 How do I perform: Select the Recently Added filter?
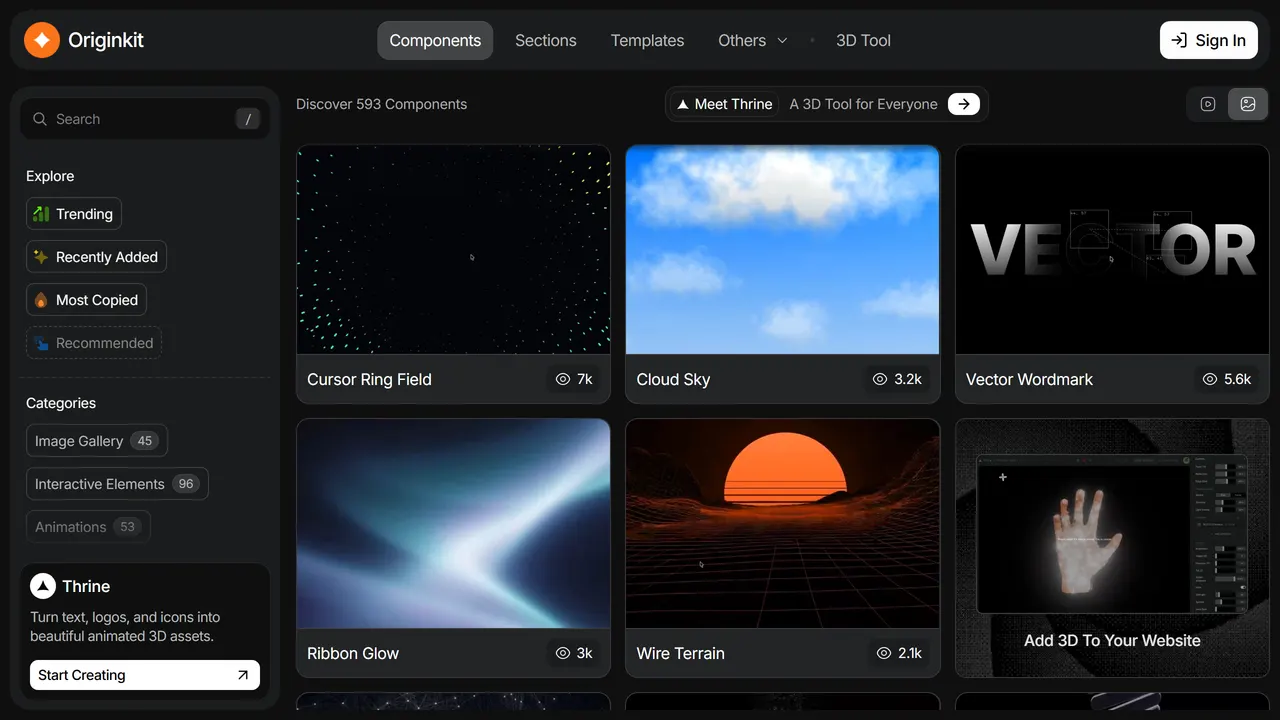click(96, 257)
